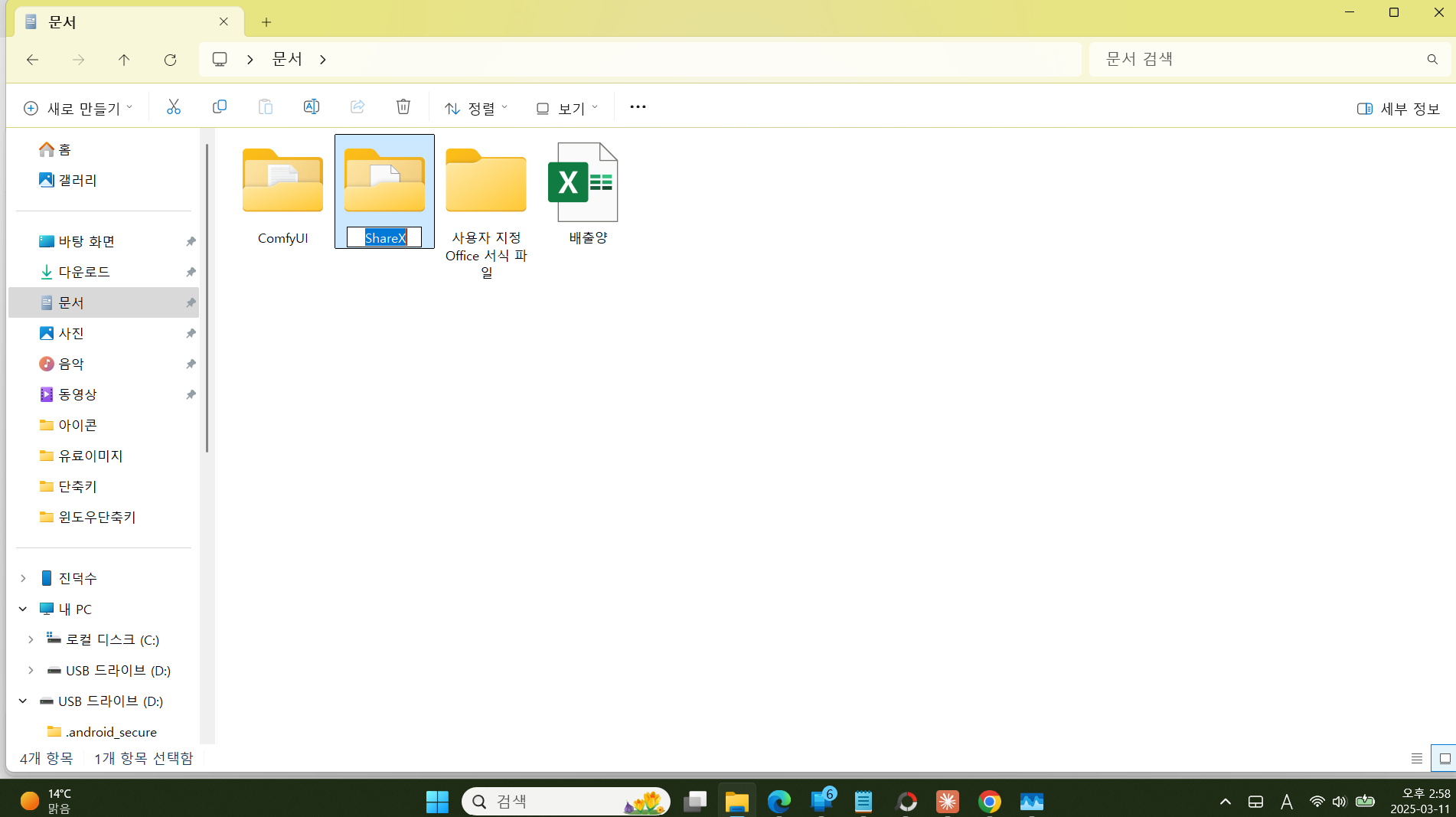The height and width of the screenshot is (817, 1456).
Task: Rename the selection with the rename icon
Action: tap(311, 106)
